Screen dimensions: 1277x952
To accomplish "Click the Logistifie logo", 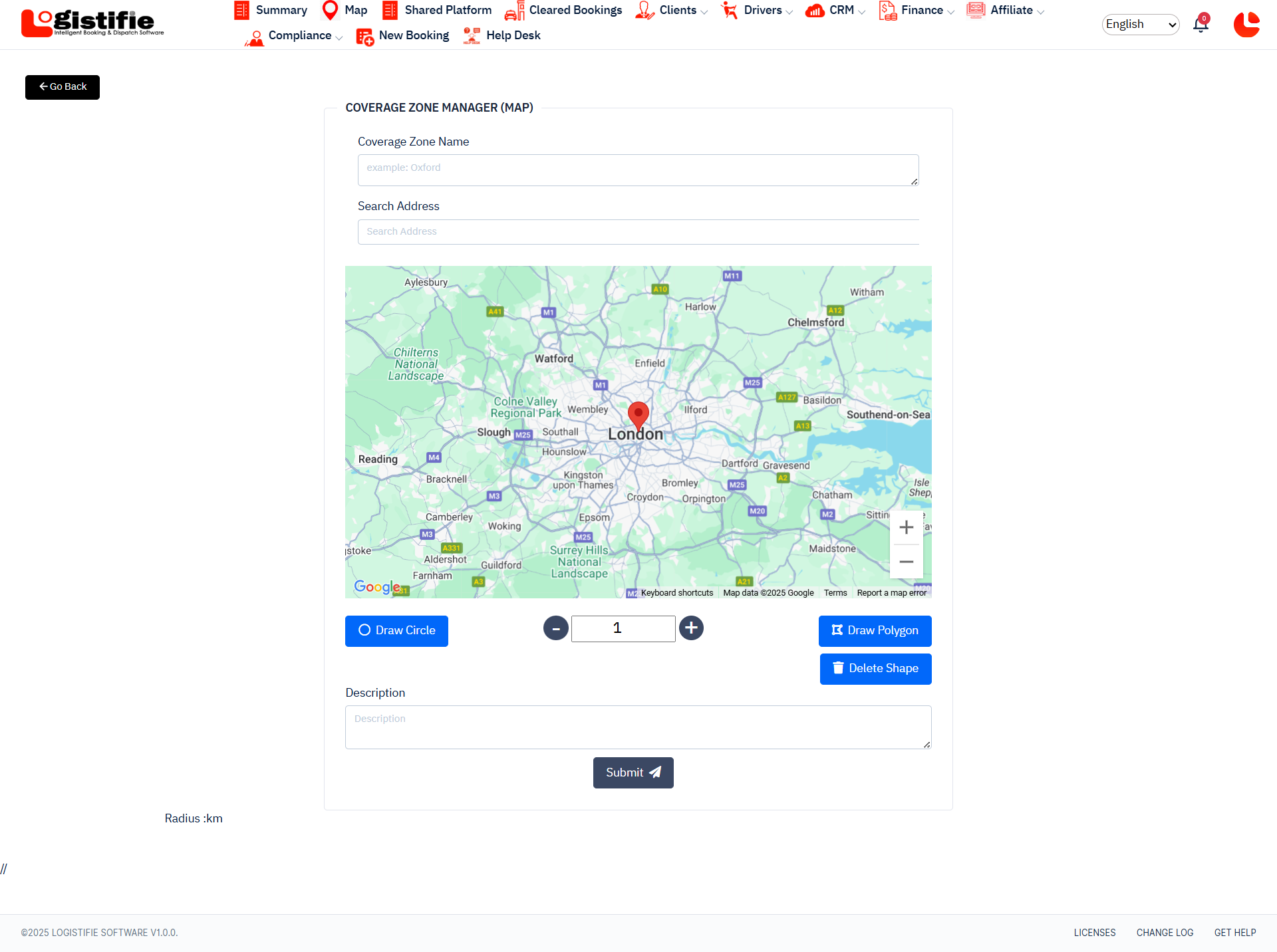I will [92, 23].
